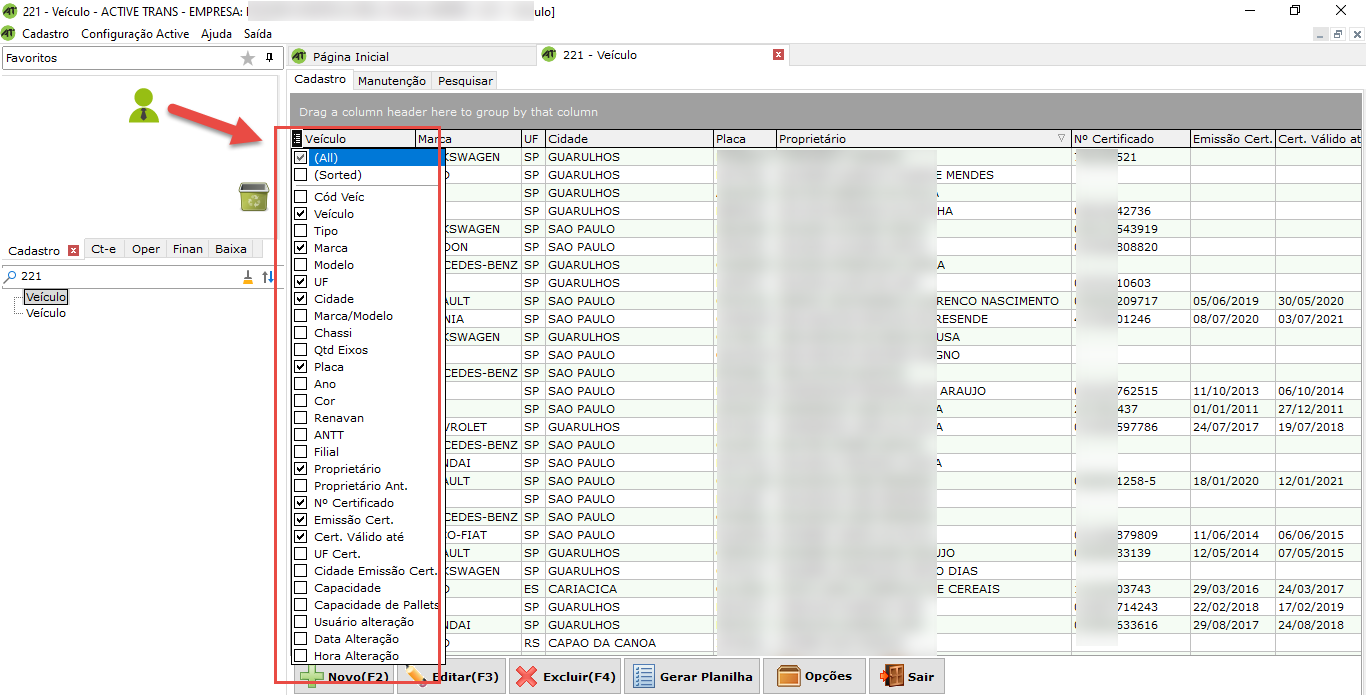Screen dimensions: 1366x695
Task: Enable the Cód Veíc column checkbox
Action: 301,197
